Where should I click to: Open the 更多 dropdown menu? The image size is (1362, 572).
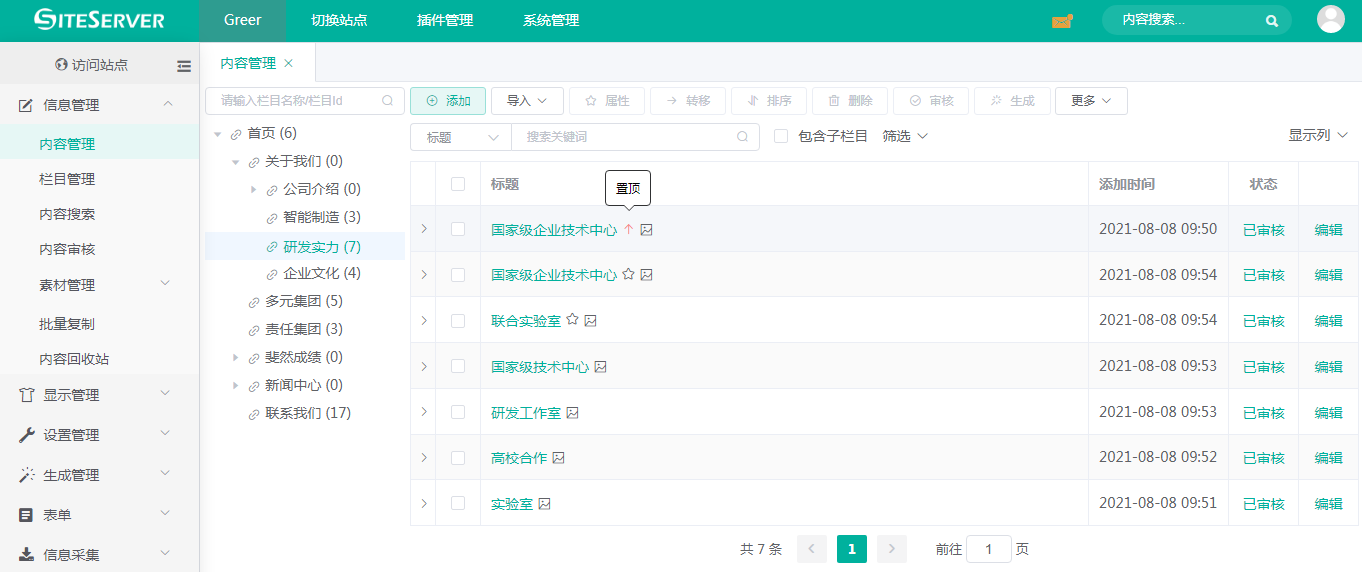coord(1091,101)
